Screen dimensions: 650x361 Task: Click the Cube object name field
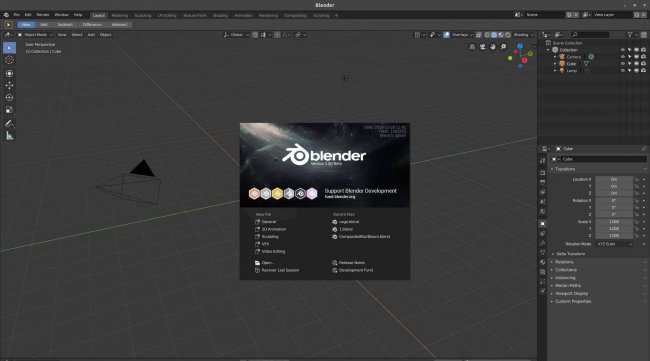pos(604,159)
